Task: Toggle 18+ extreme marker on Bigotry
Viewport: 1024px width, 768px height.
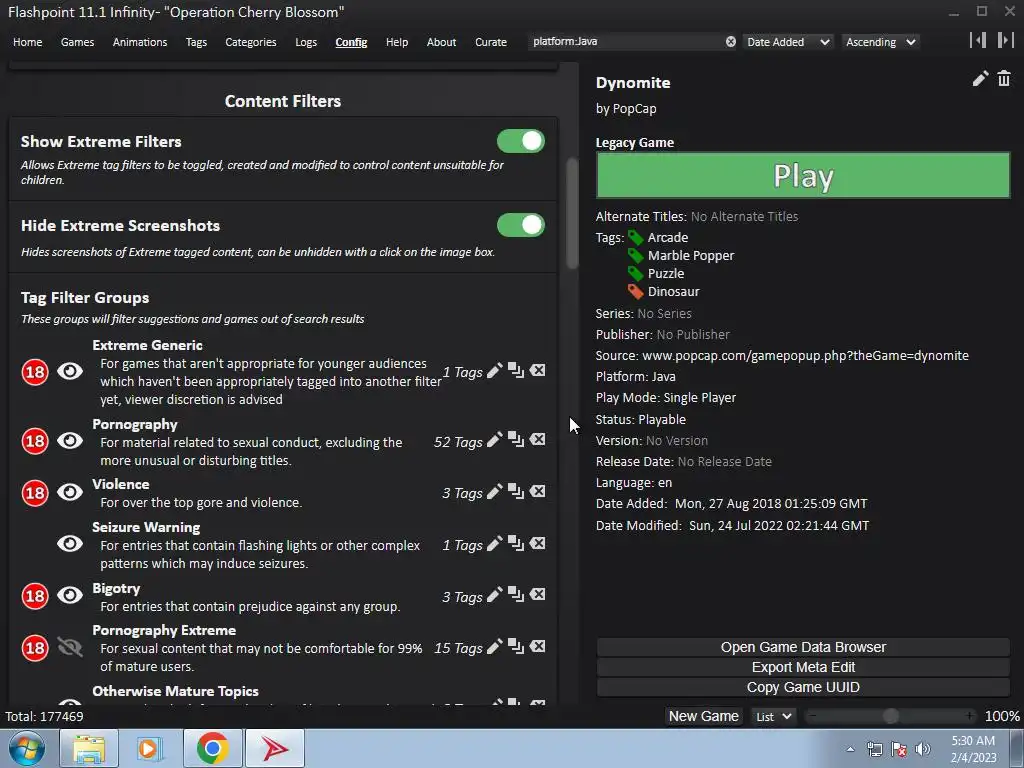Action: coord(35,596)
